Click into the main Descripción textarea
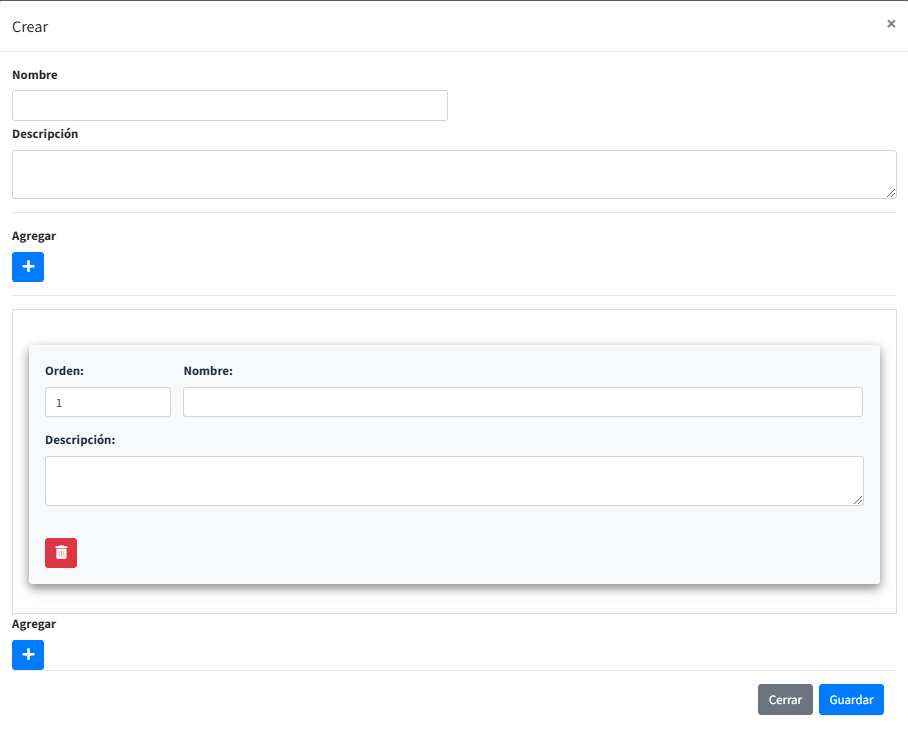908x736 pixels. (453, 175)
